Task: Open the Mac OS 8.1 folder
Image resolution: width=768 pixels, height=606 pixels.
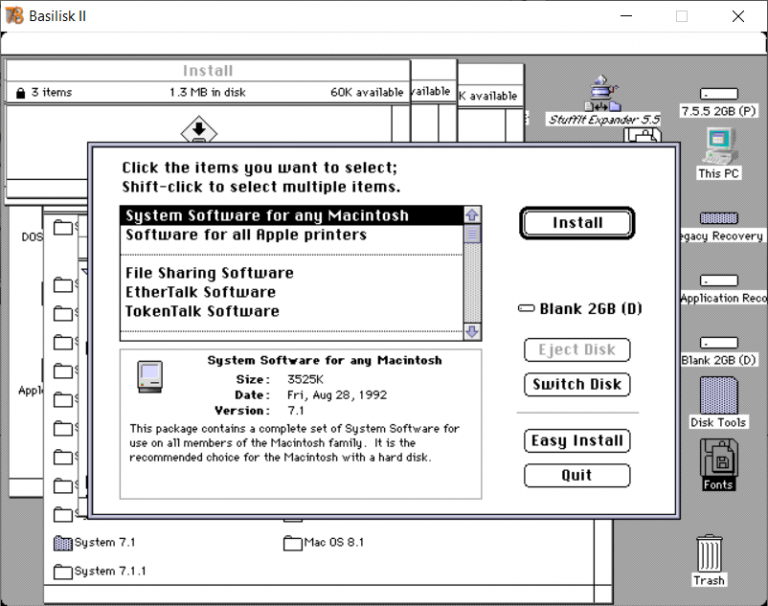Action: click(292, 543)
